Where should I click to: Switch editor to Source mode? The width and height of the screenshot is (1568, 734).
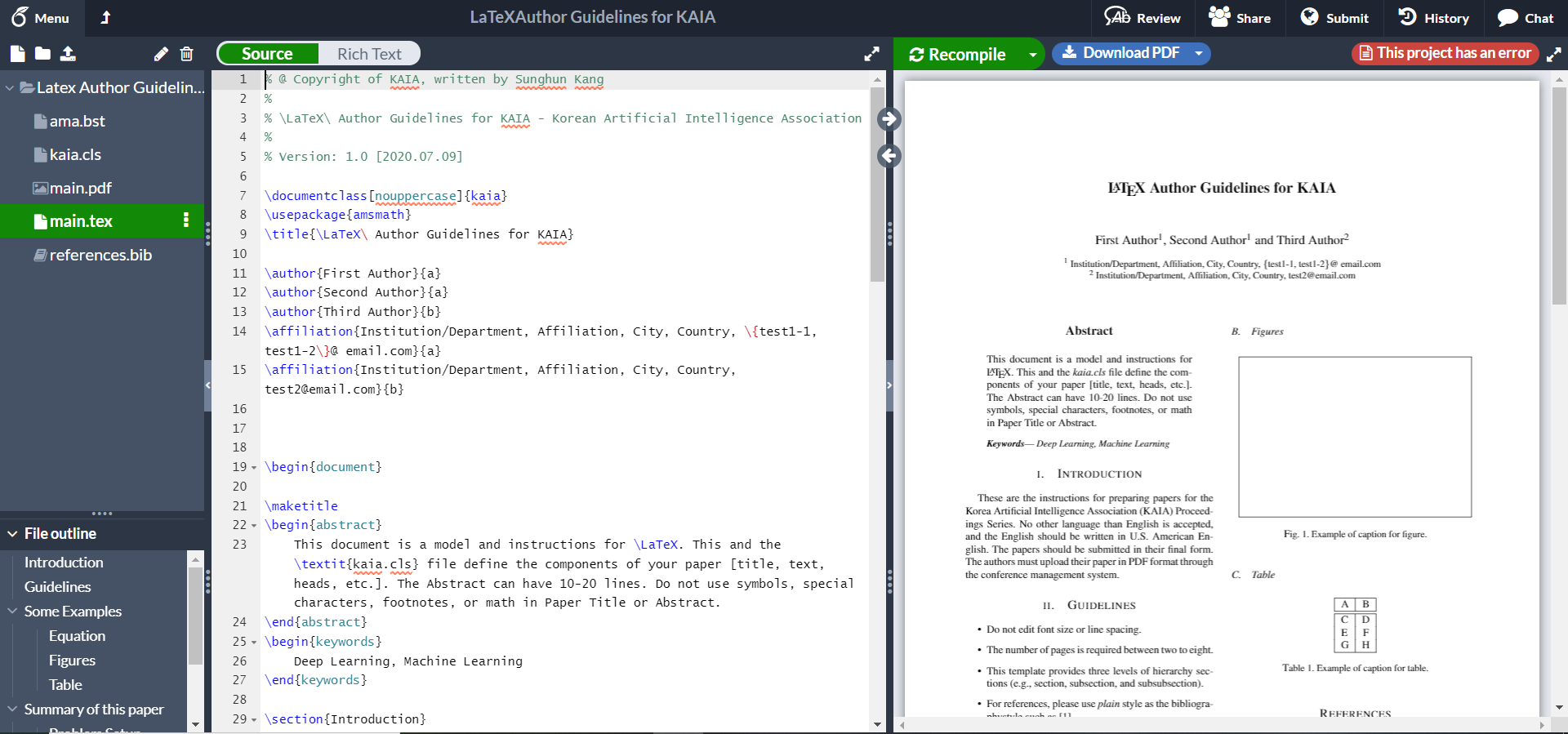pos(267,54)
